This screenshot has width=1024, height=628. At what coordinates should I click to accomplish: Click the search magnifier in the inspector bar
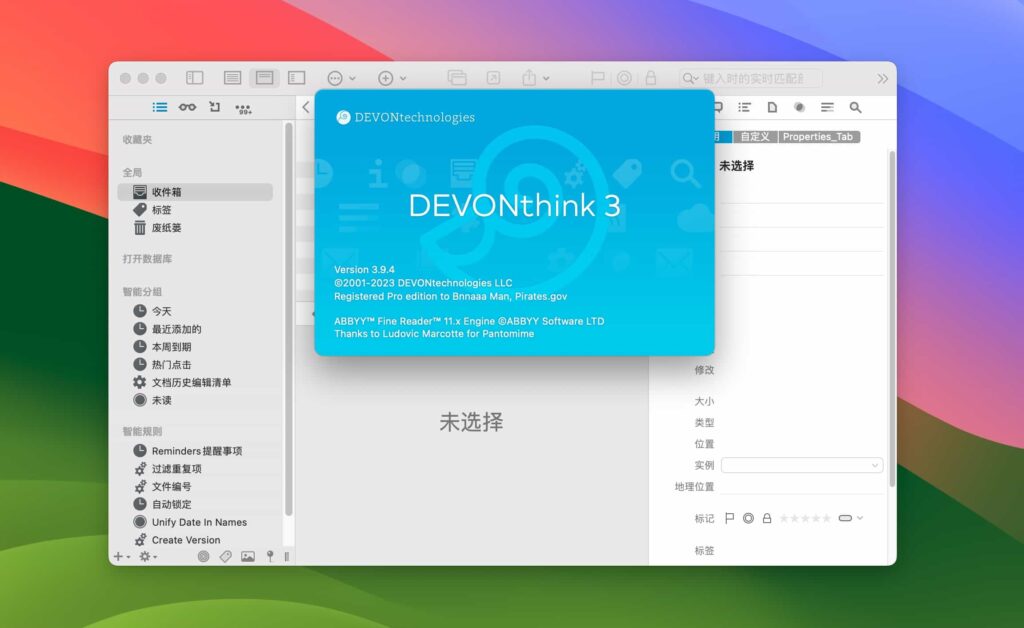pos(855,107)
